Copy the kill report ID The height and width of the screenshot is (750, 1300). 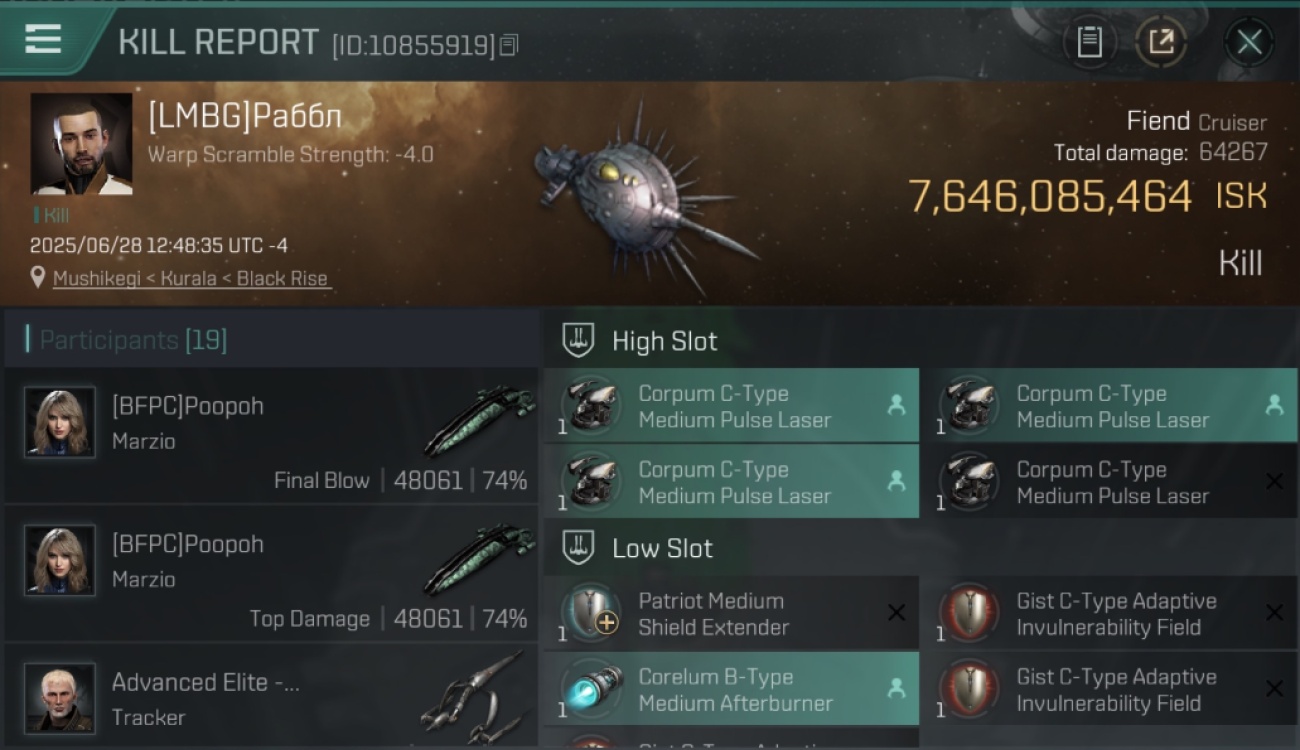pyautogui.click(x=509, y=45)
